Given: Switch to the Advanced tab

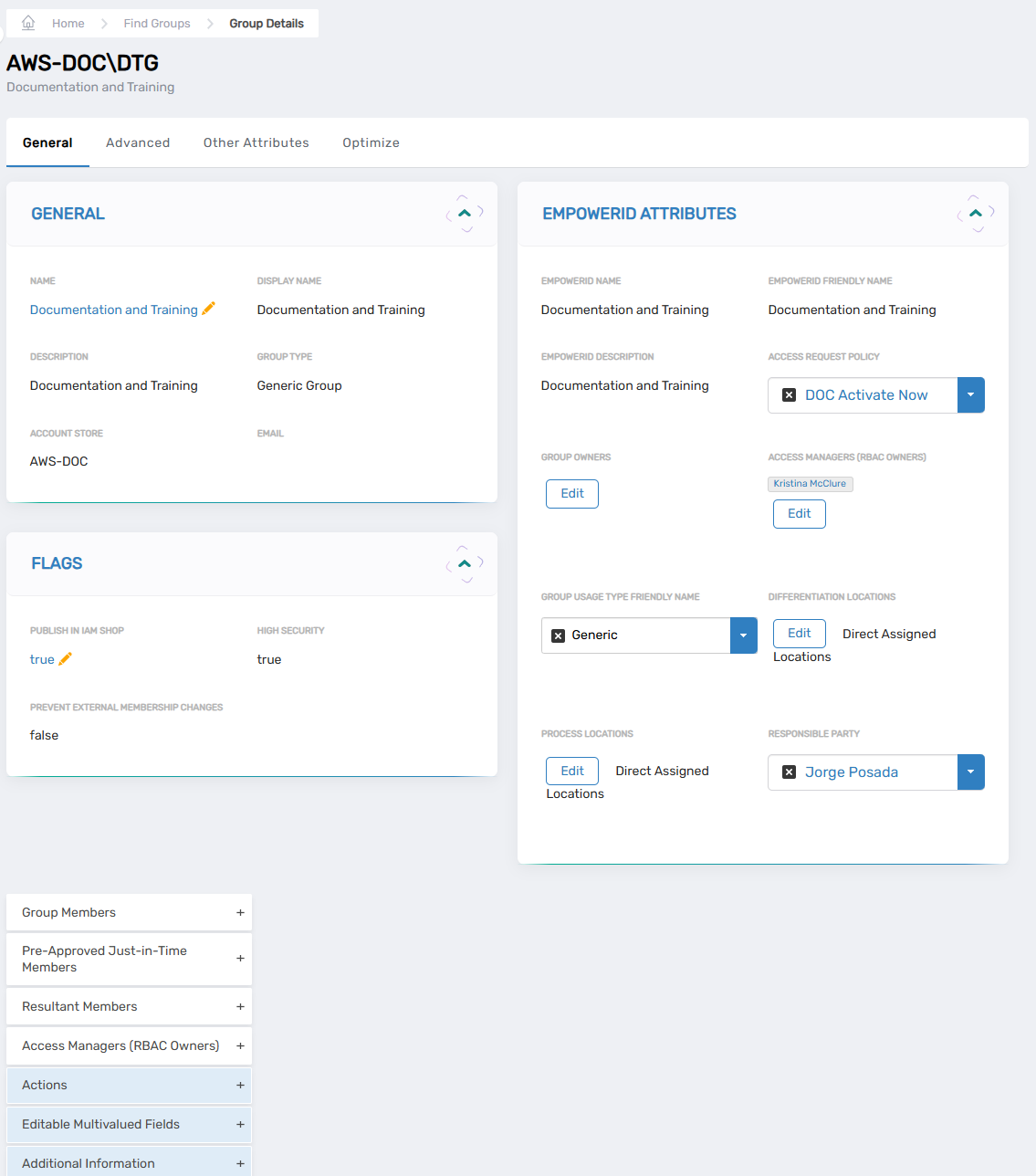Looking at the screenshot, I should point(138,142).
